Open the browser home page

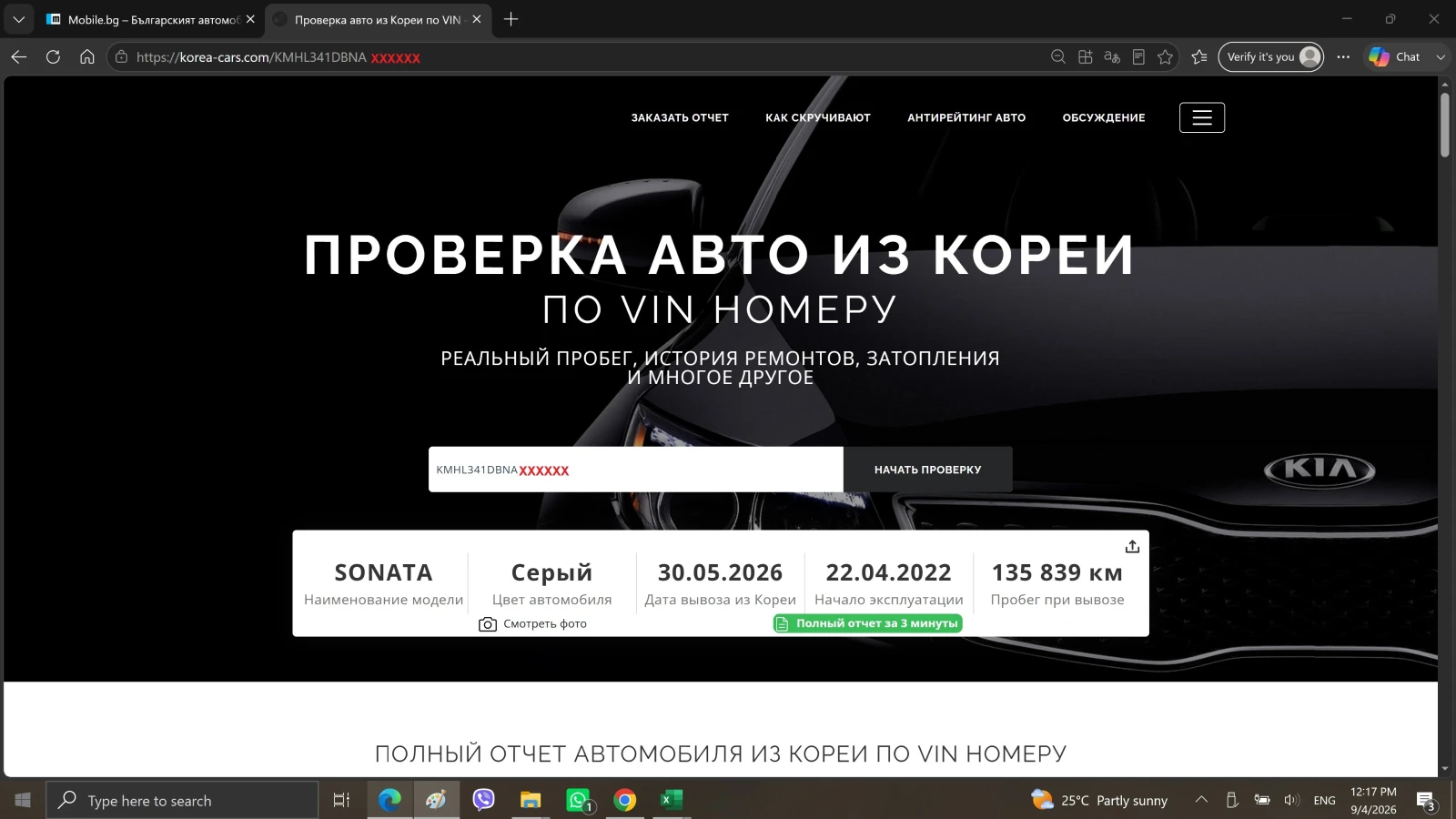[87, 56]
